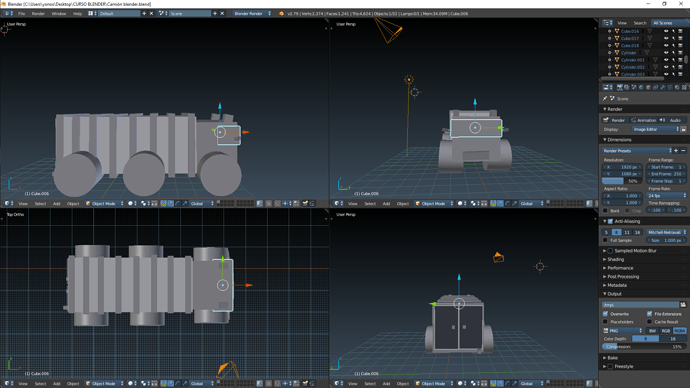Toggle the Anti-Aliasing checkbox
This screenshot has width=690, height=388.
click(610, 221)
